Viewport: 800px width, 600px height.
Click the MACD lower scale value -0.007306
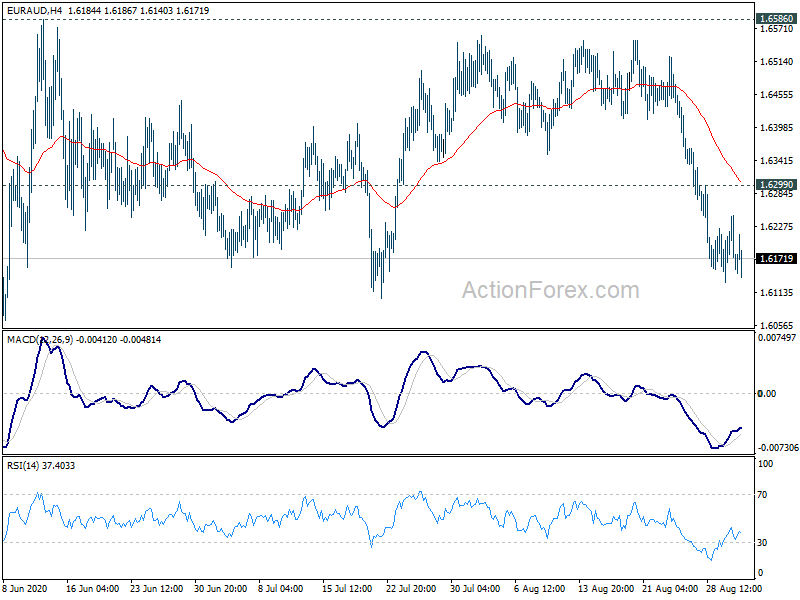(x=778, y=447)
